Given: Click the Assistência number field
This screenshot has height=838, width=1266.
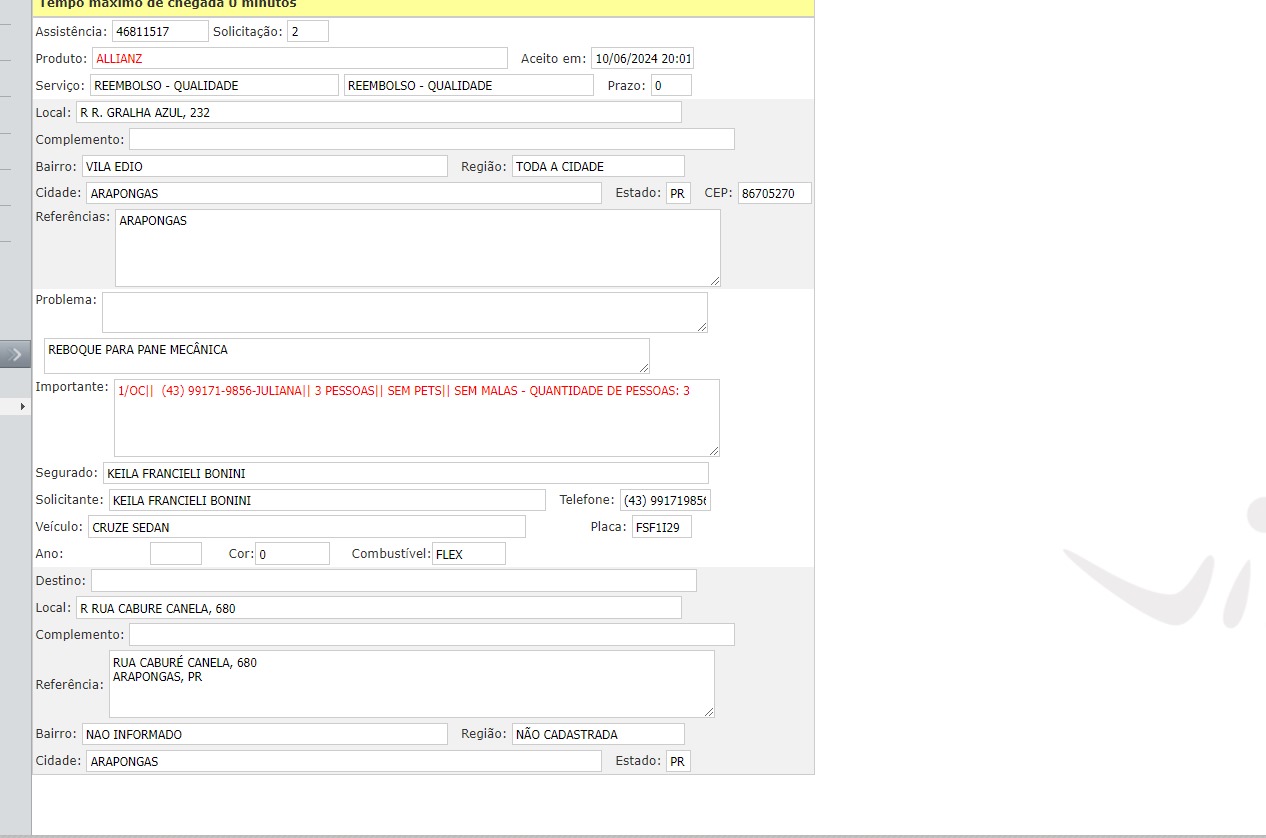Looking at the screenshot, I should coord(160,32).
